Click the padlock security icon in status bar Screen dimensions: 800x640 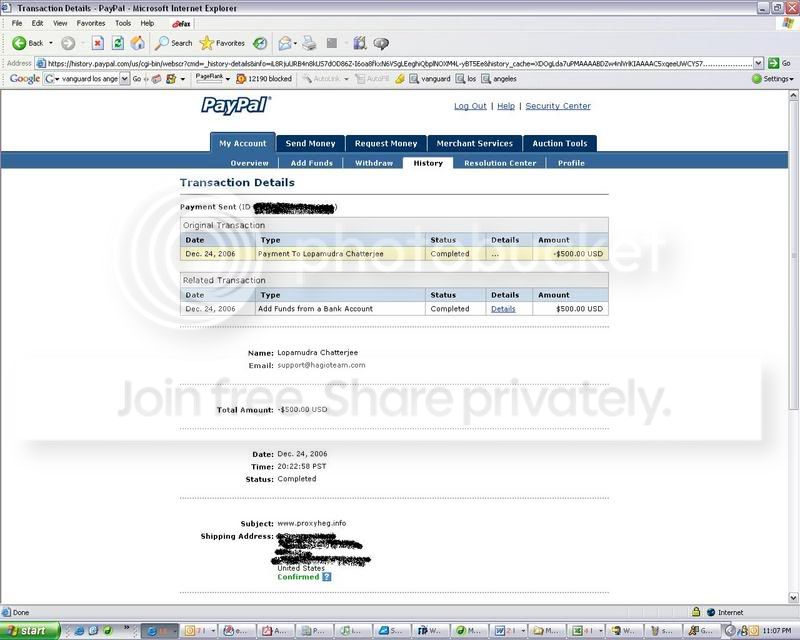click(696, 611)
